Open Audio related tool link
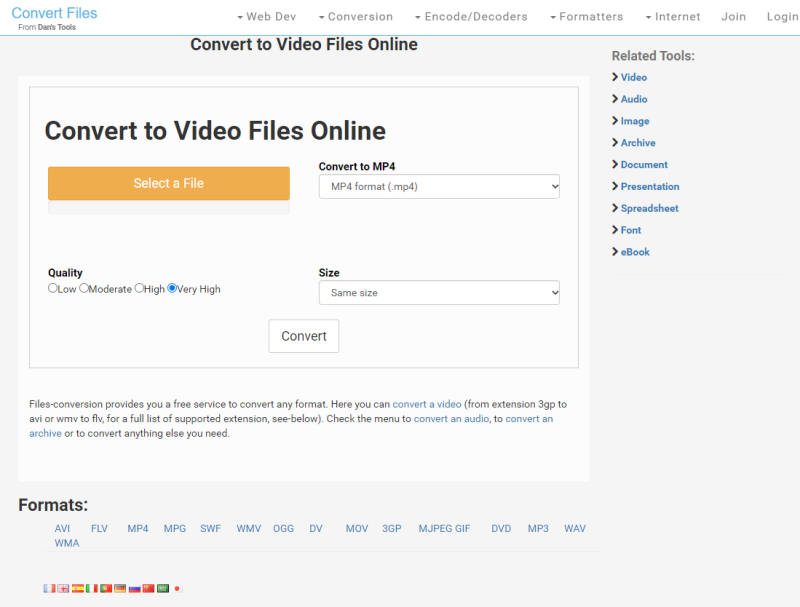800x607 pixels. coord(634,99)
